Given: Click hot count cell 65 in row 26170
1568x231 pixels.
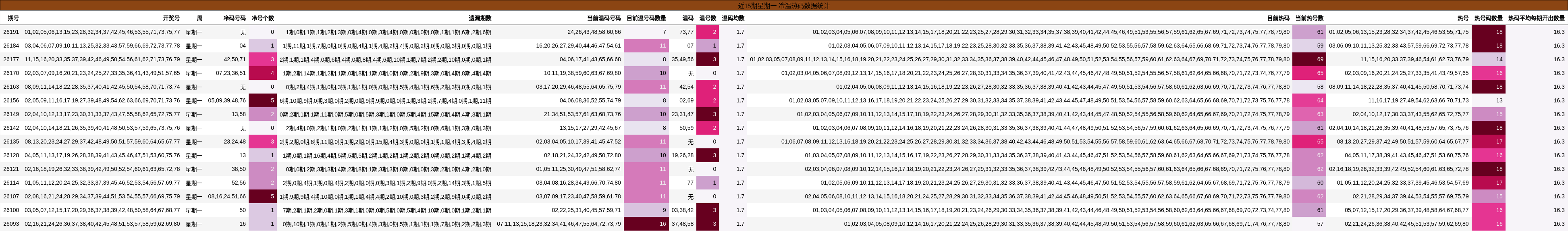Looking at the screenshot, I should coord(1309,73).
